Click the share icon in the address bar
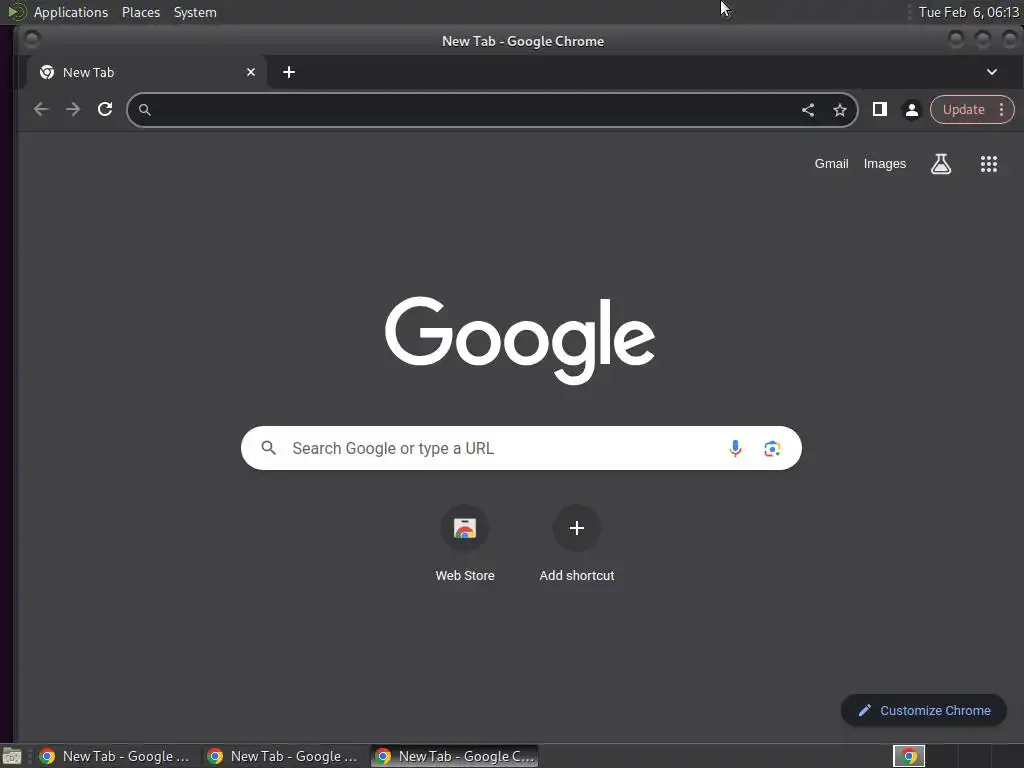The height and width of the screenshot is (768, 1024). [808, 110]
